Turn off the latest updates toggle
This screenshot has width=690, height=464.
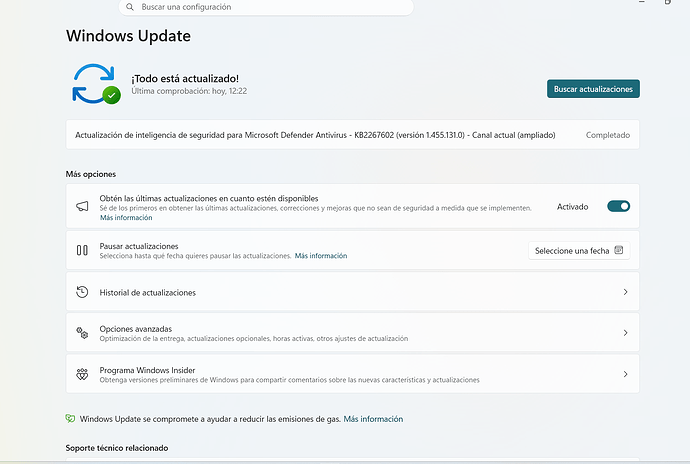[x=618, y=206]
